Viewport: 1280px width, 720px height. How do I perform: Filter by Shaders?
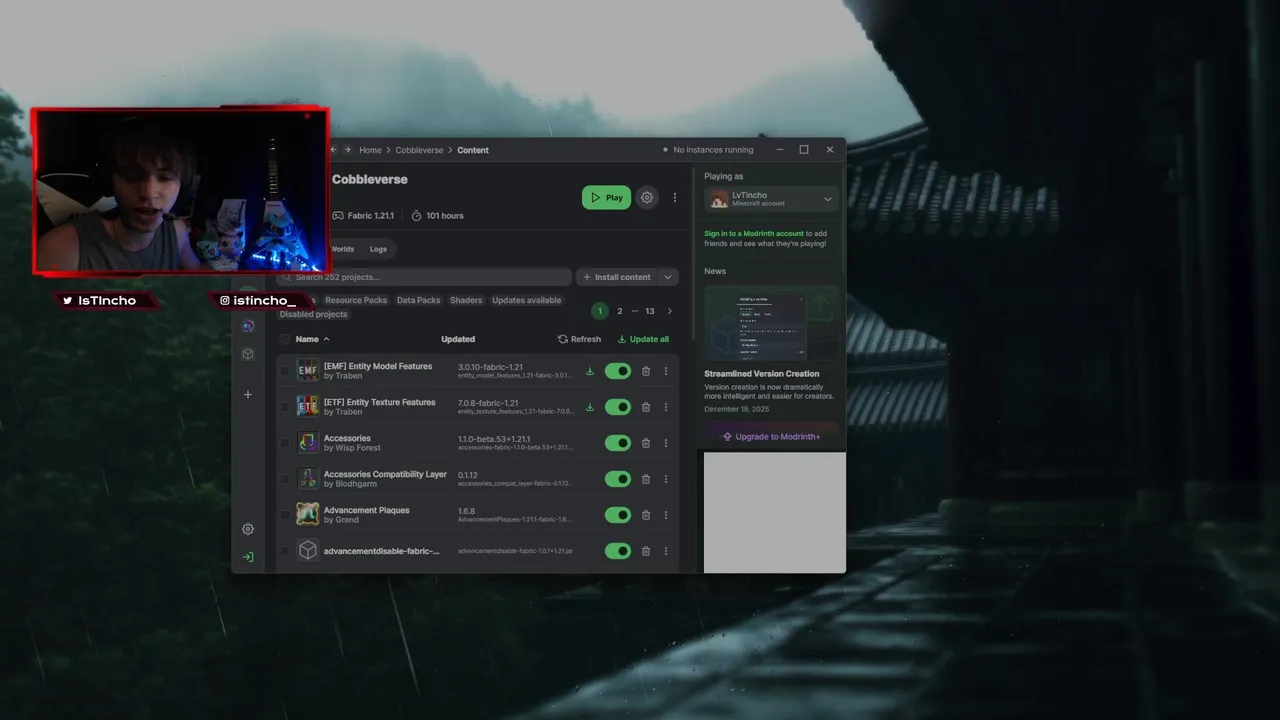pos(466,300)
